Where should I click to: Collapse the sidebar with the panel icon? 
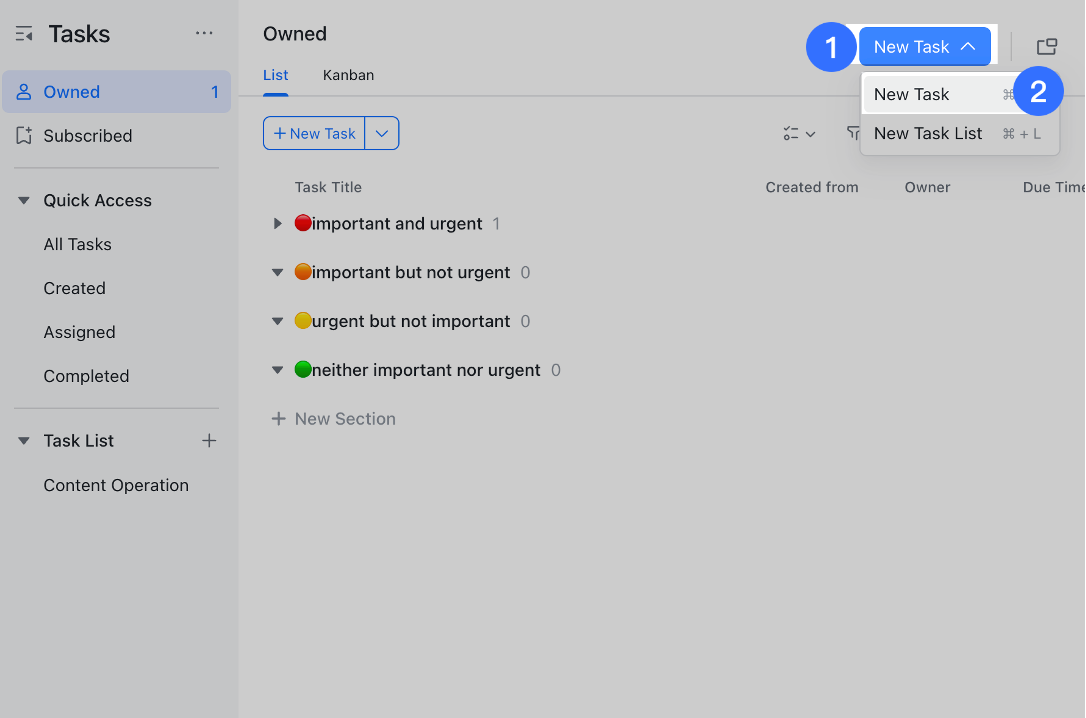point(24,33)
